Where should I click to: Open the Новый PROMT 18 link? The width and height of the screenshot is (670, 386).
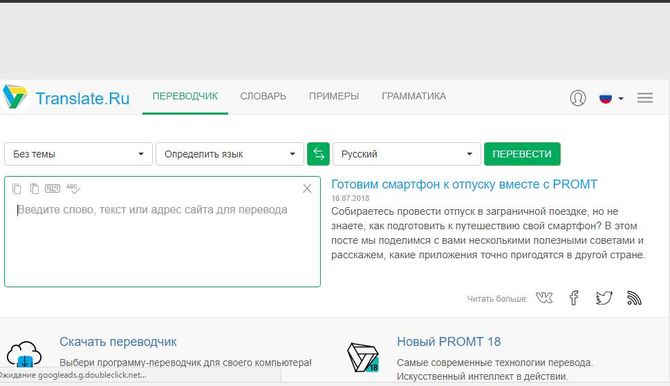click(449, 342)
